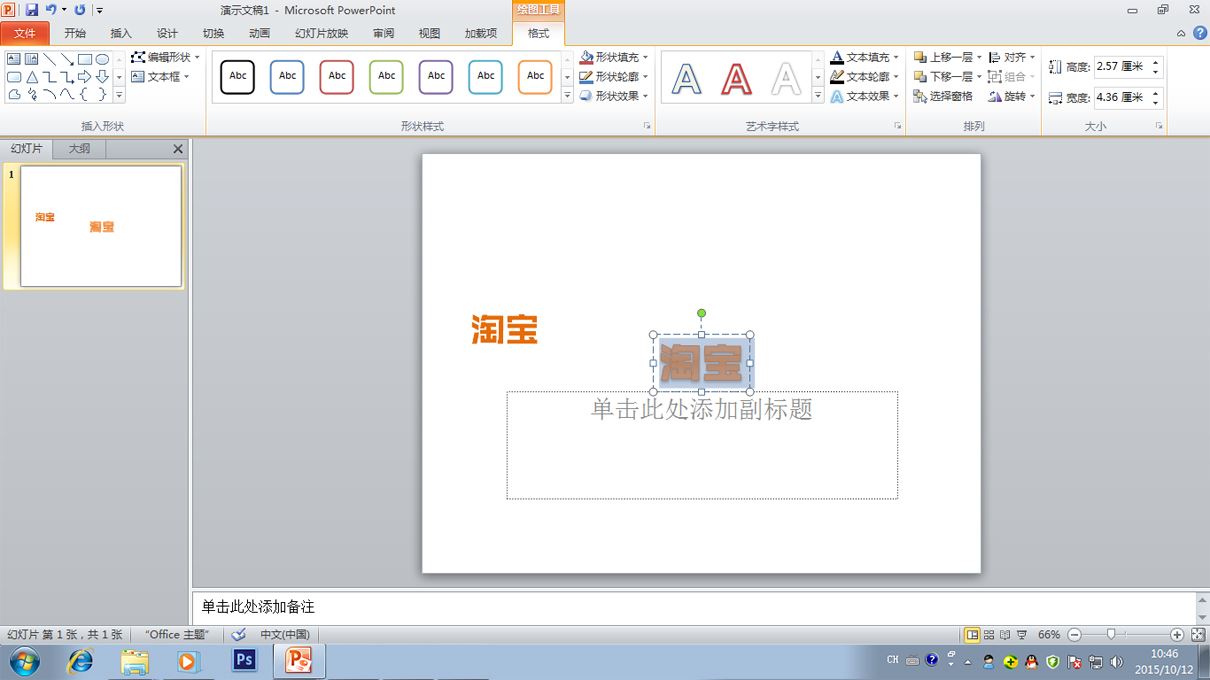The width and height of the screenshot is (1210, 680).
Task: Undo the last action
Action: [x=51, y=10]
